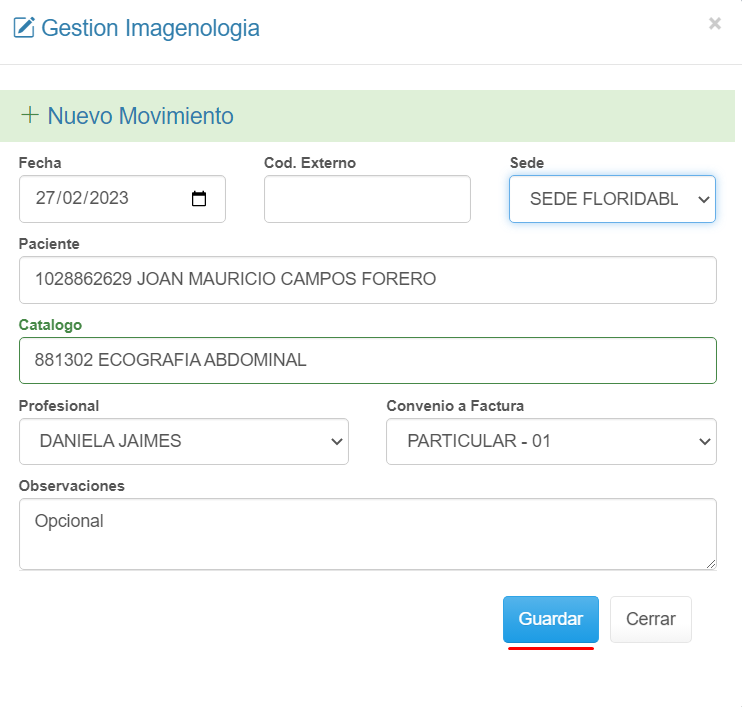Click the Paciente field with JOAN MAURICIO

coord(367,279)
